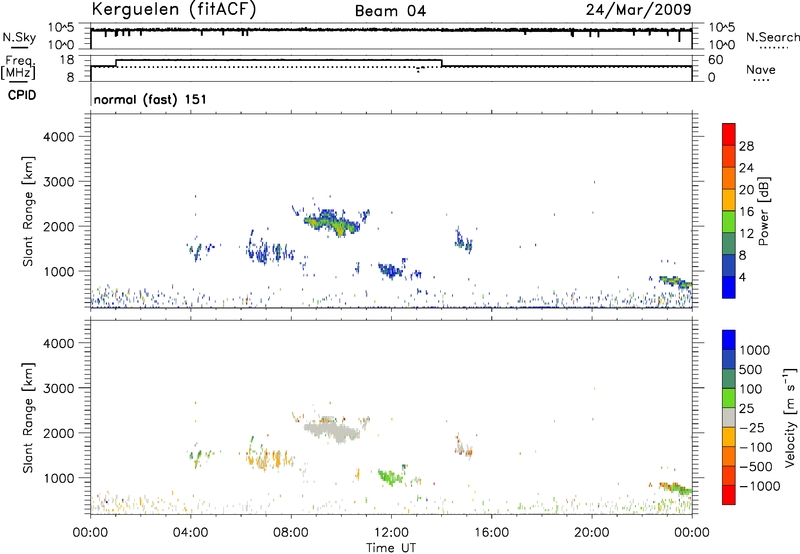This screenshot has width=800, height=554.
Task: Click the '18' frequency axis value
Action: coord(66,60)
